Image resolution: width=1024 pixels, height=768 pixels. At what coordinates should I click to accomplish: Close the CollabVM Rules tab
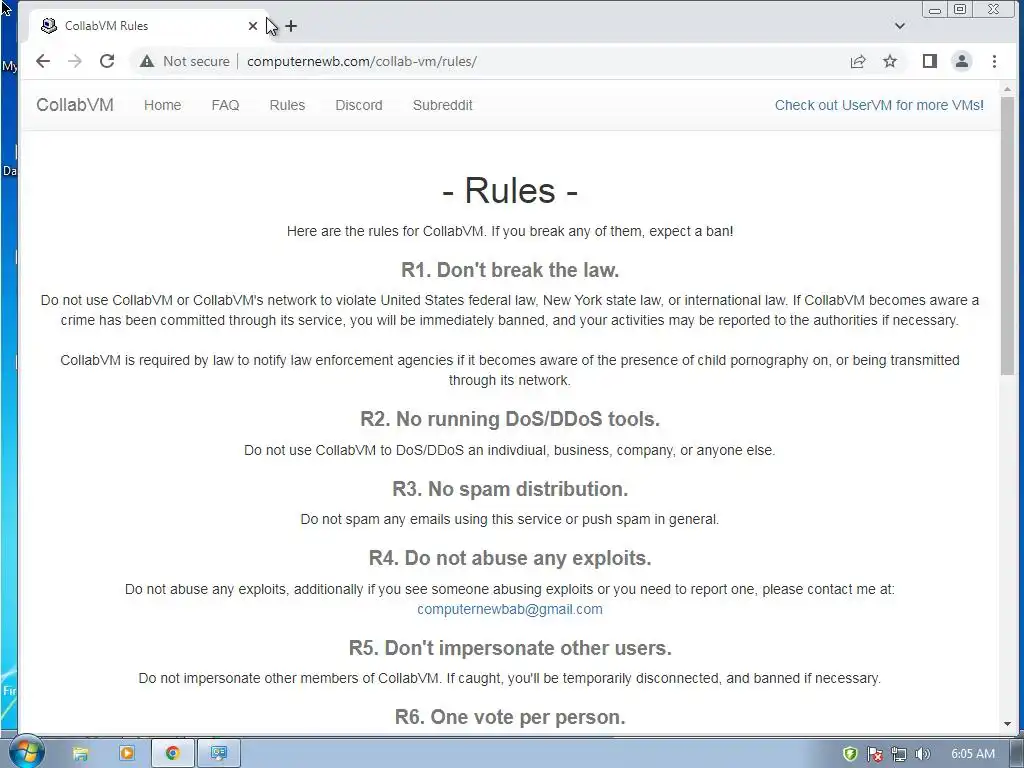[x=253, y=26]
